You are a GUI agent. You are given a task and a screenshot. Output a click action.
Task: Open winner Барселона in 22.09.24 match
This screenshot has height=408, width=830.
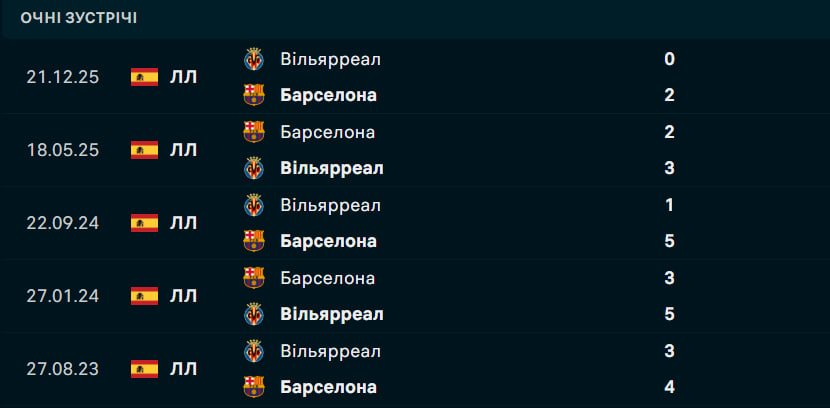[x=328, y=241]
